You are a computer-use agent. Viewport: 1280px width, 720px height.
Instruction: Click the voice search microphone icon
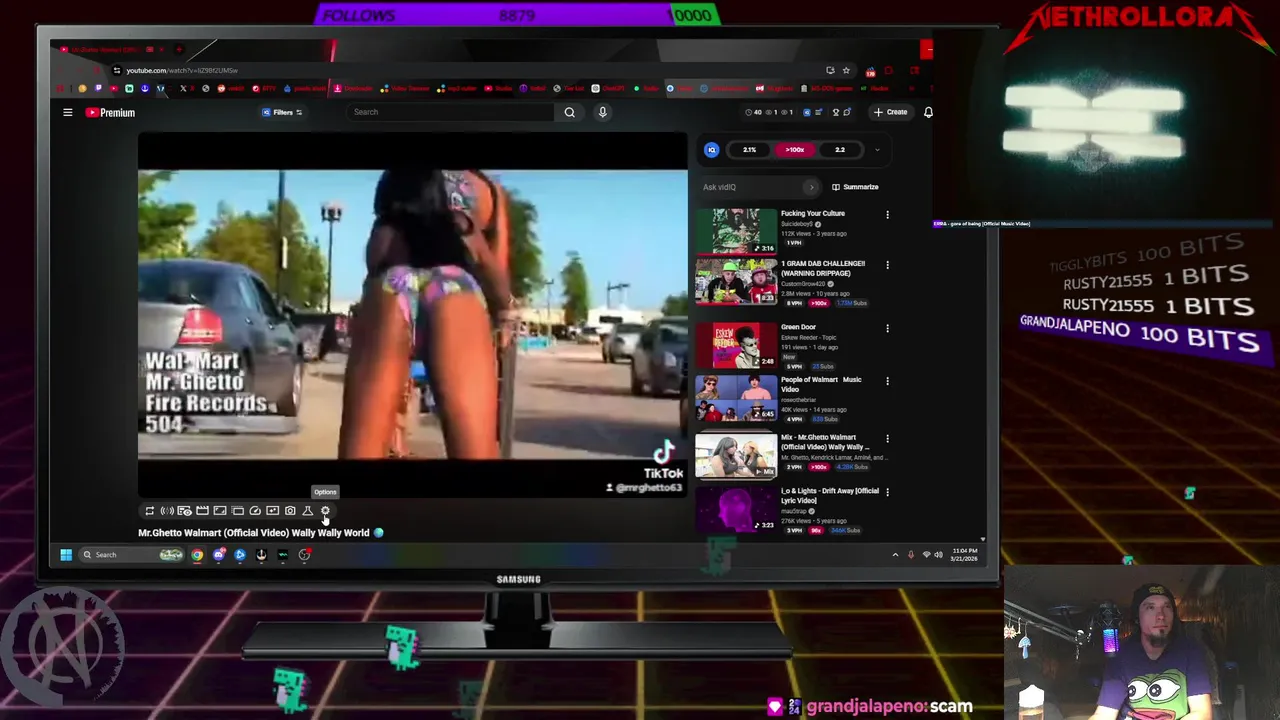click(602, 112)
